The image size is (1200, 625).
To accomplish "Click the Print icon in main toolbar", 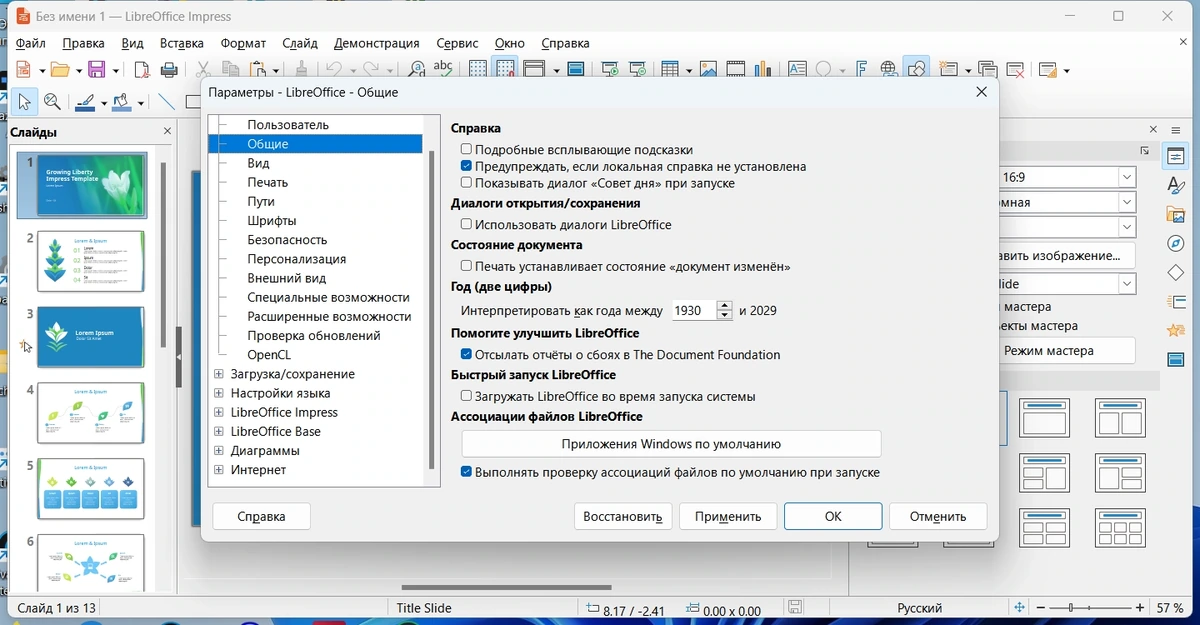I will (170, 69).
